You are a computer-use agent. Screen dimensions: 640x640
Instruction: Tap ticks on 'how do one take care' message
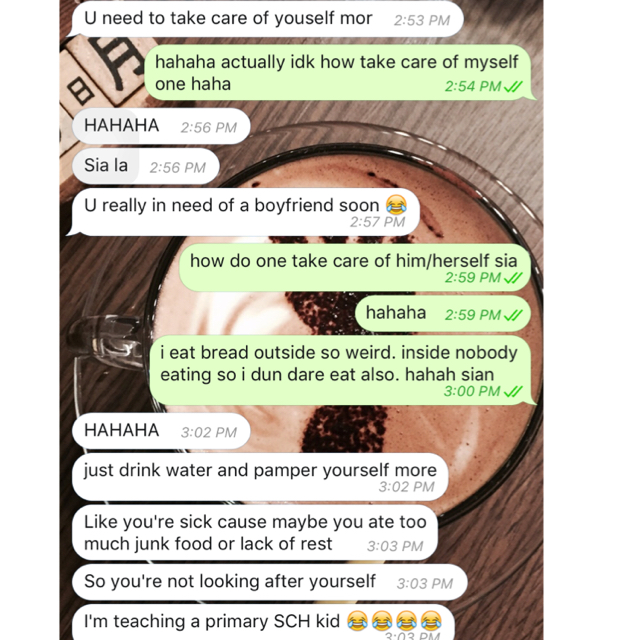click(x=513, y=278)
